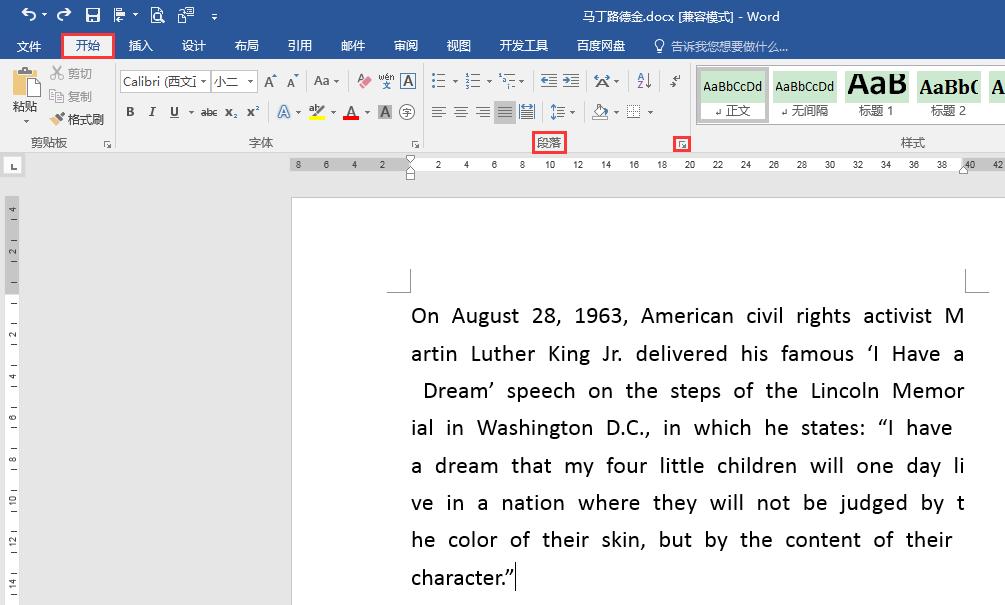The image size is (1005, 605).
Task: Apply red font color
Action: pos(351,112)
